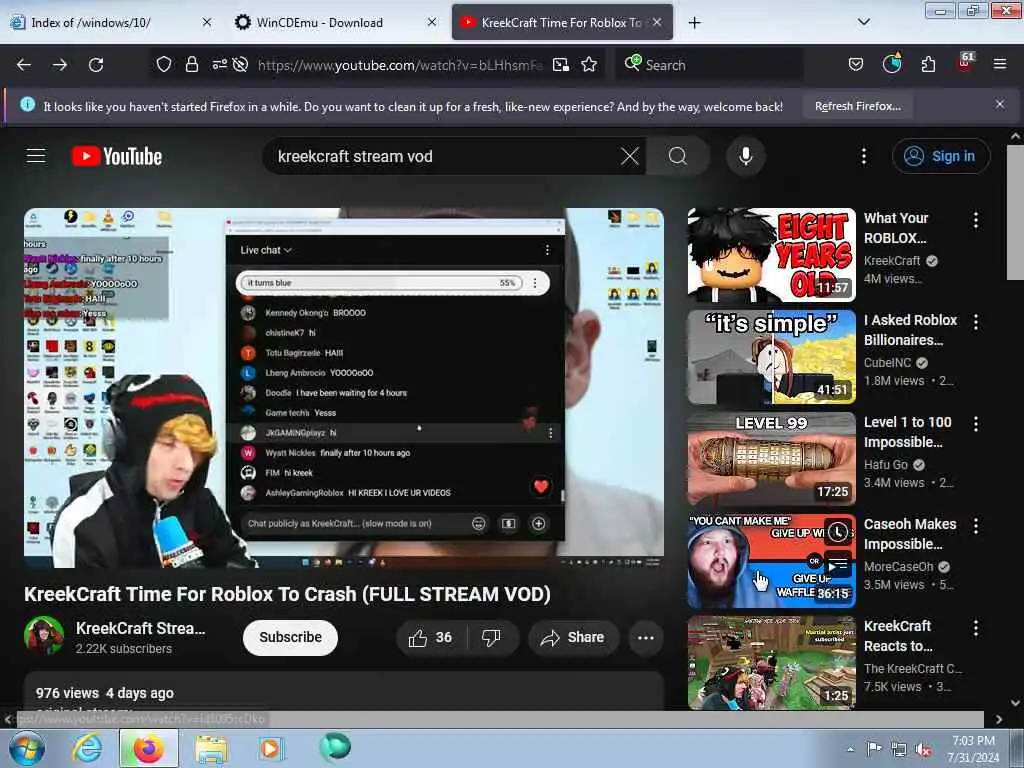1024x768 pixels.
Task: Click the autoplay blocked icon
Action: pyautogui.click(x=240, y=64)
